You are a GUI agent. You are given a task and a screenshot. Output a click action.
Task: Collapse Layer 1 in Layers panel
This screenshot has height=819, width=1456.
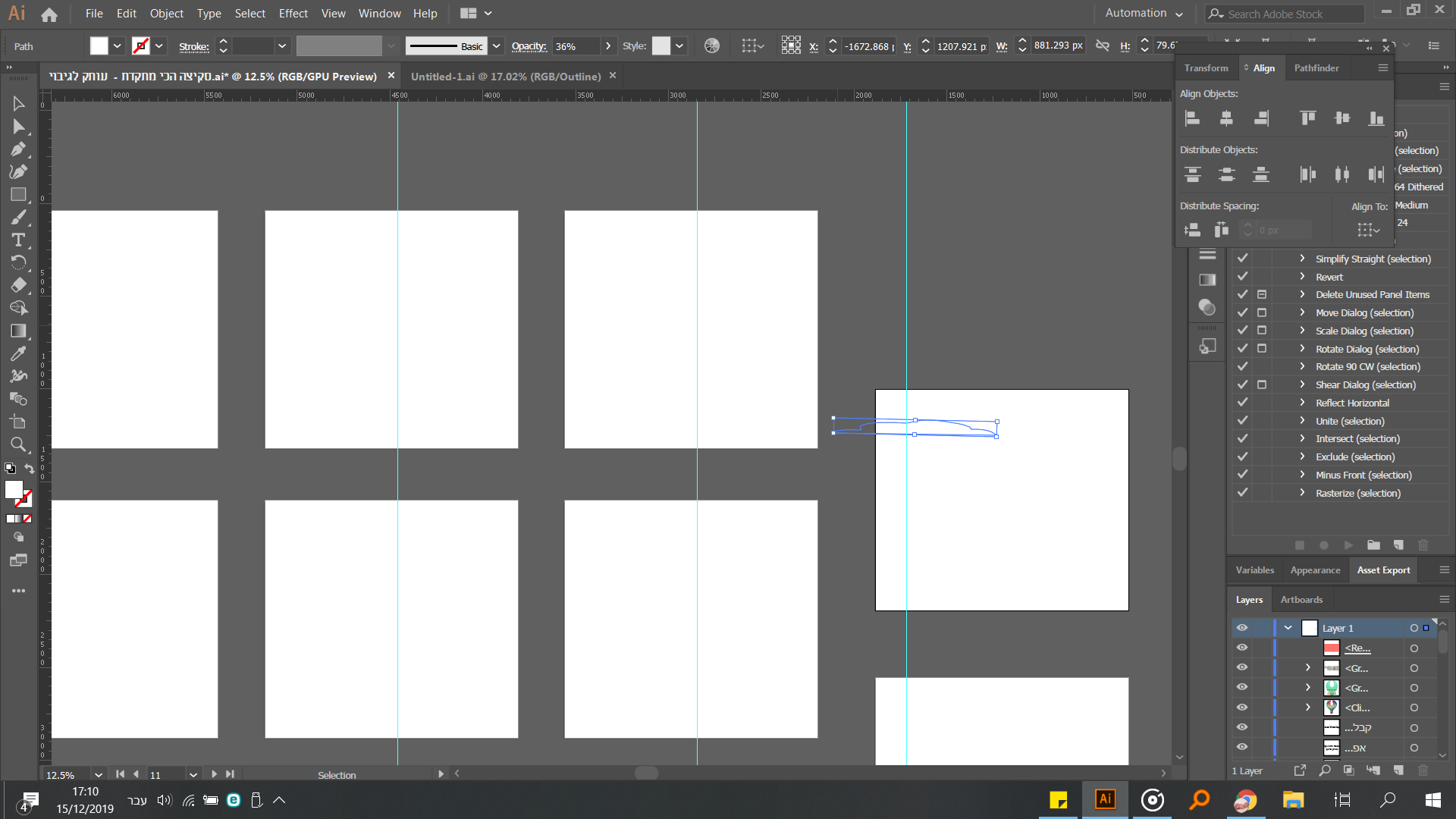pos(1288,628)
